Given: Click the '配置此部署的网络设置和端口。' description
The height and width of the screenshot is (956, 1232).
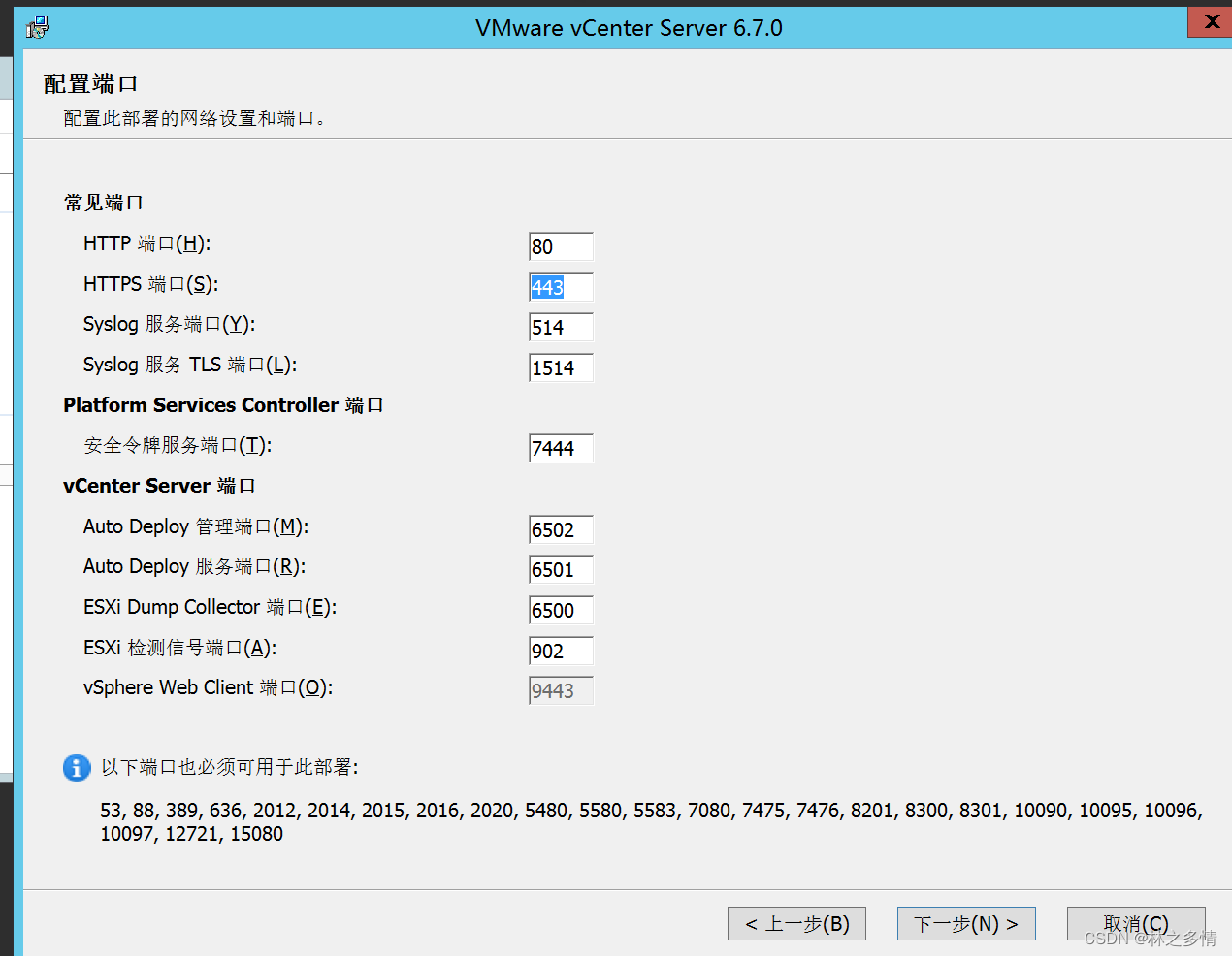Looking at the screenshot, I should pyautogui.click(x=195, y=118).
